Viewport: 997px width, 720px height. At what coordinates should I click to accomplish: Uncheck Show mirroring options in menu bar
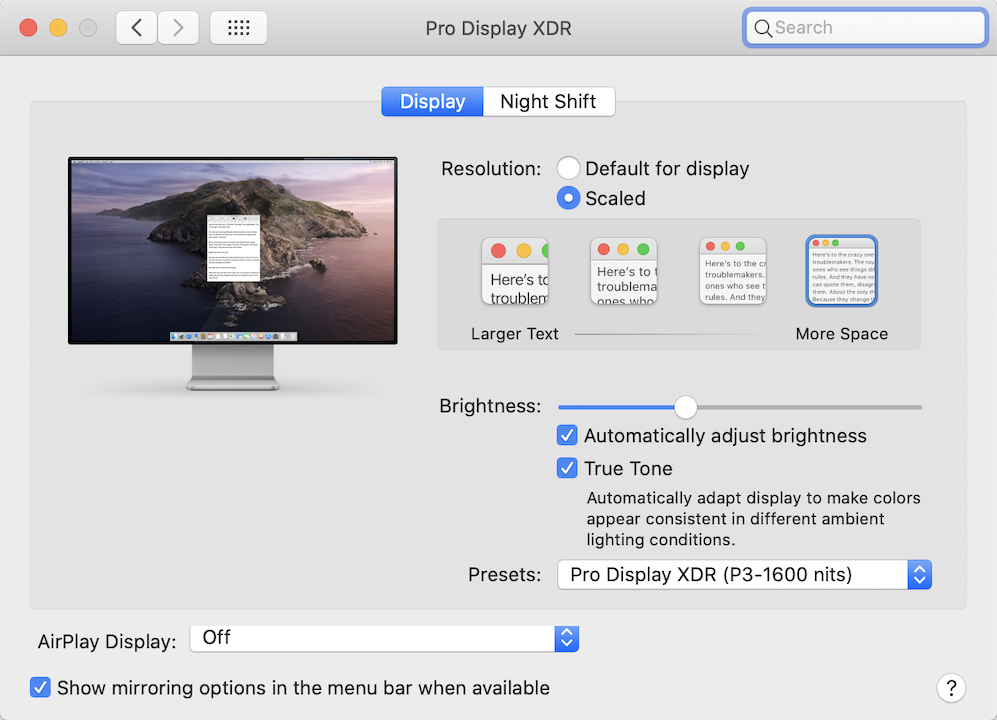[x=40, y=687]
